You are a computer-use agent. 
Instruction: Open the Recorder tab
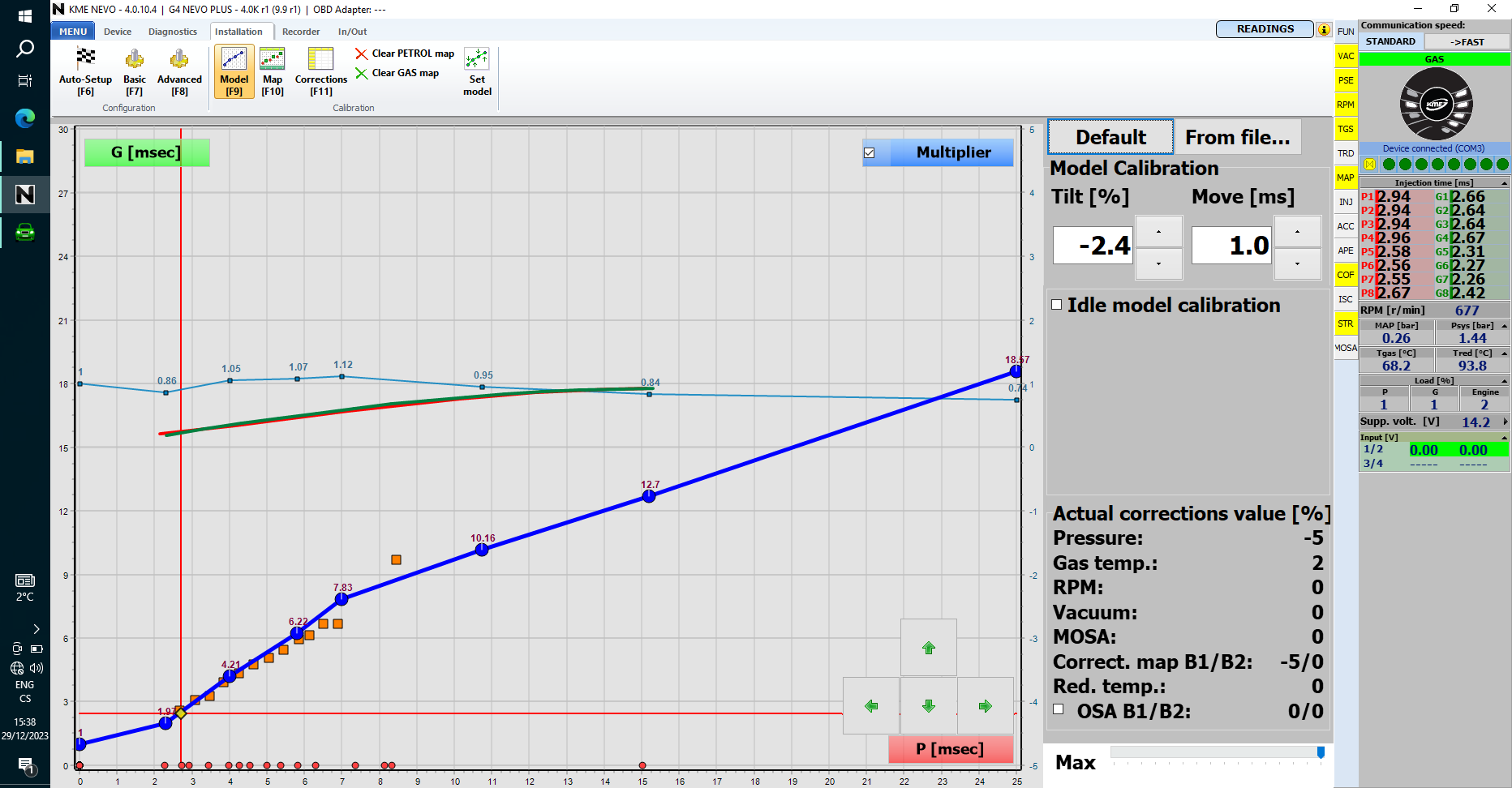coord(301,32)
